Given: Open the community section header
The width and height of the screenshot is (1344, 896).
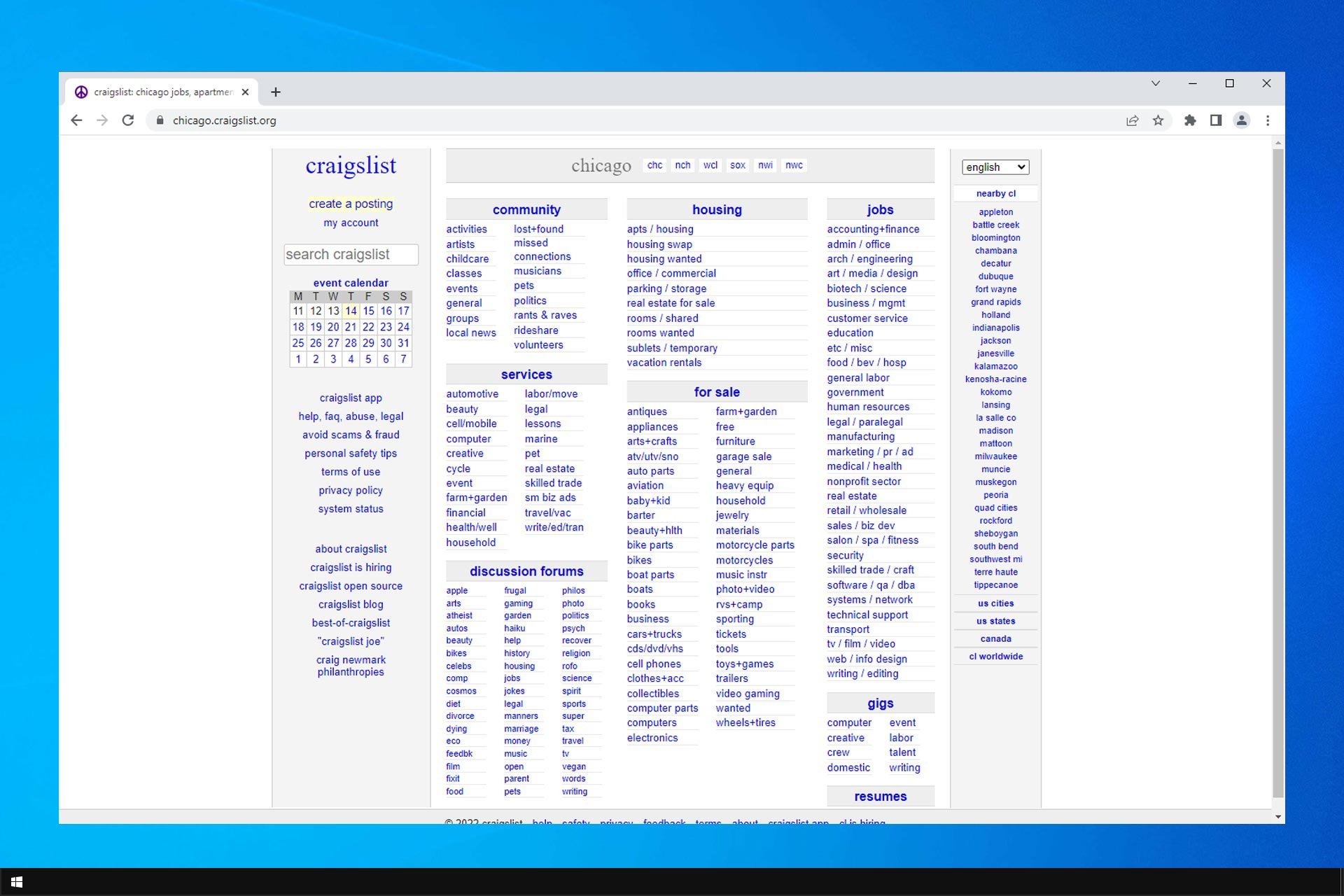Looking at the screenshot, I should (526, 209).
